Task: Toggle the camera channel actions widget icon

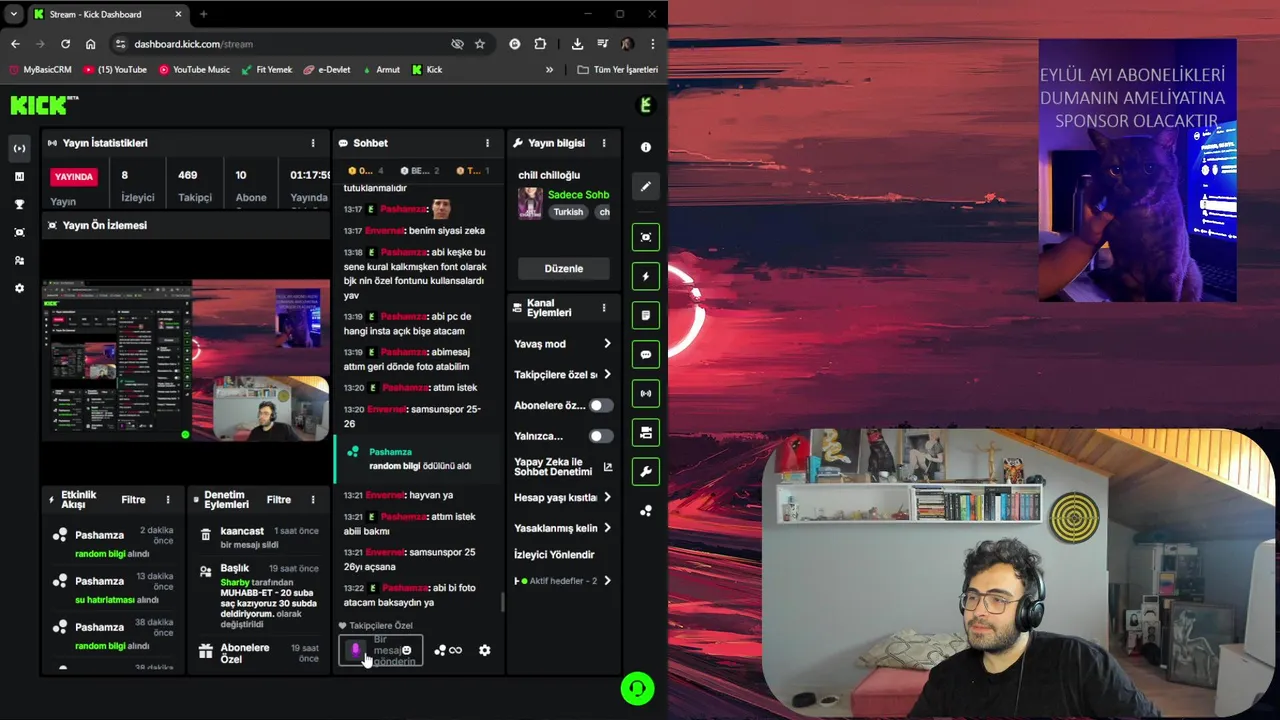Action: point(646,432)
